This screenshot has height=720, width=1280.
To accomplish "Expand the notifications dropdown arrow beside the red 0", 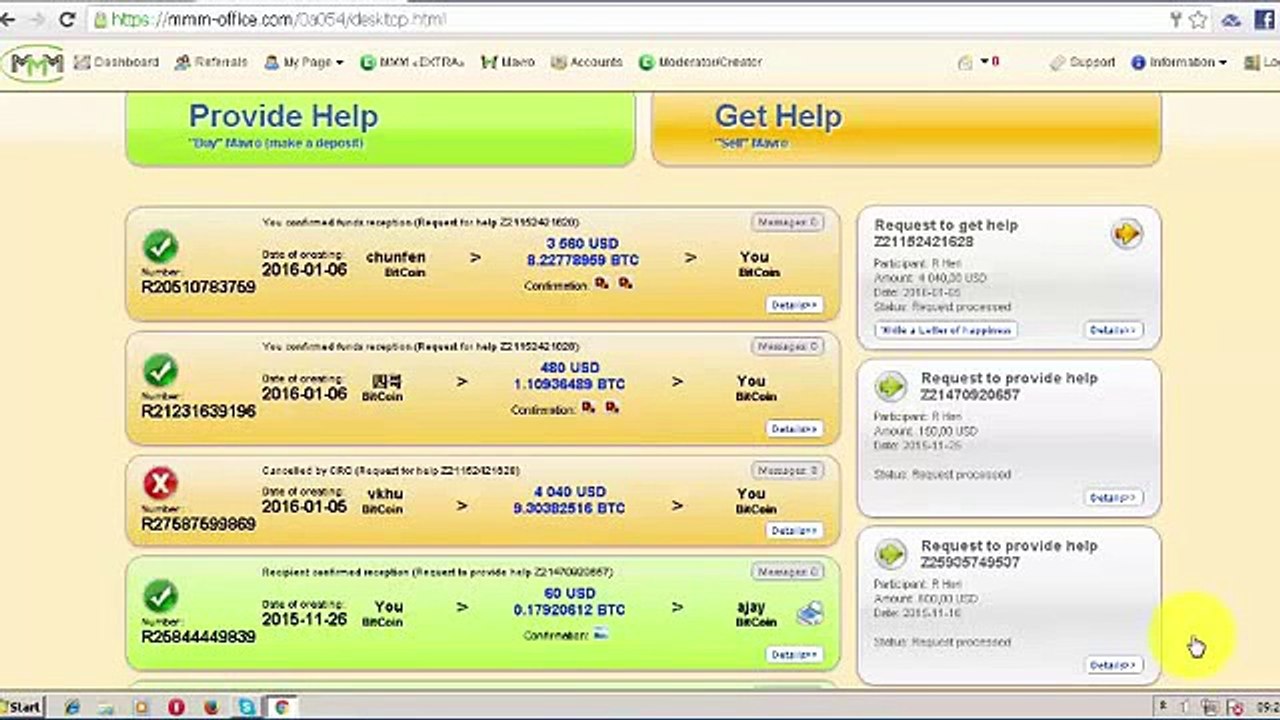I will 984,62.
